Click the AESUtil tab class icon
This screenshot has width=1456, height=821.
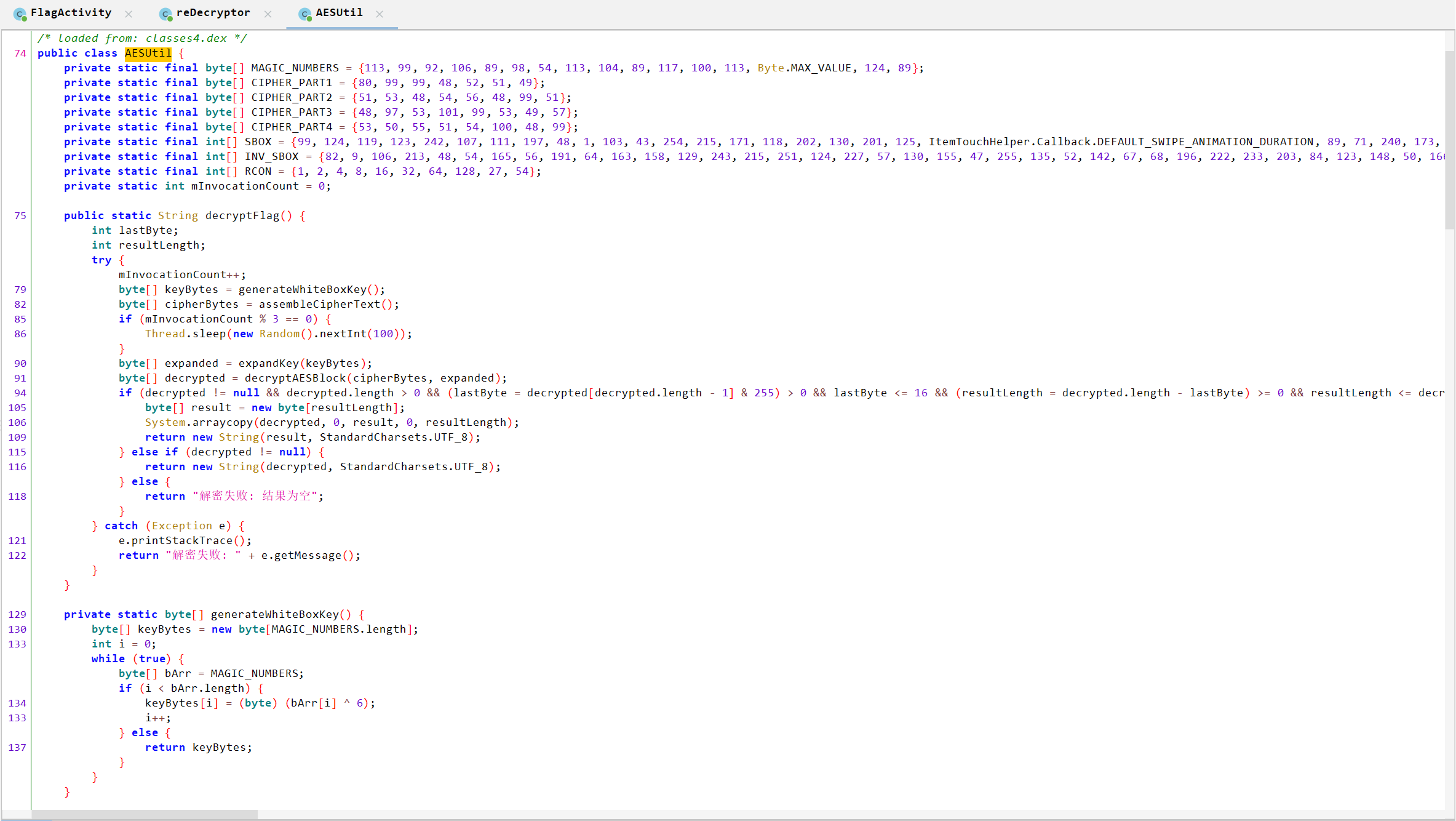(304, 14)
